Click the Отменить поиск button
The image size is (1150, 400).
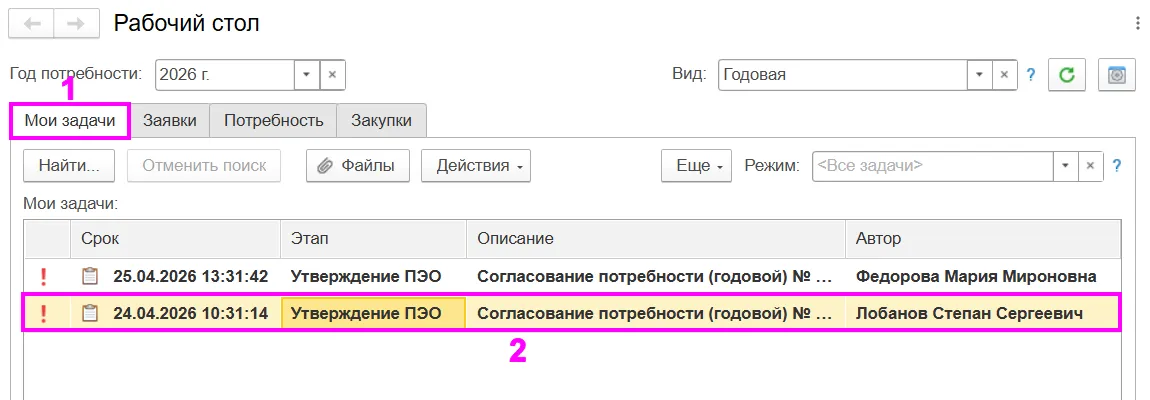pyautogui.click(x=204, y=166)
